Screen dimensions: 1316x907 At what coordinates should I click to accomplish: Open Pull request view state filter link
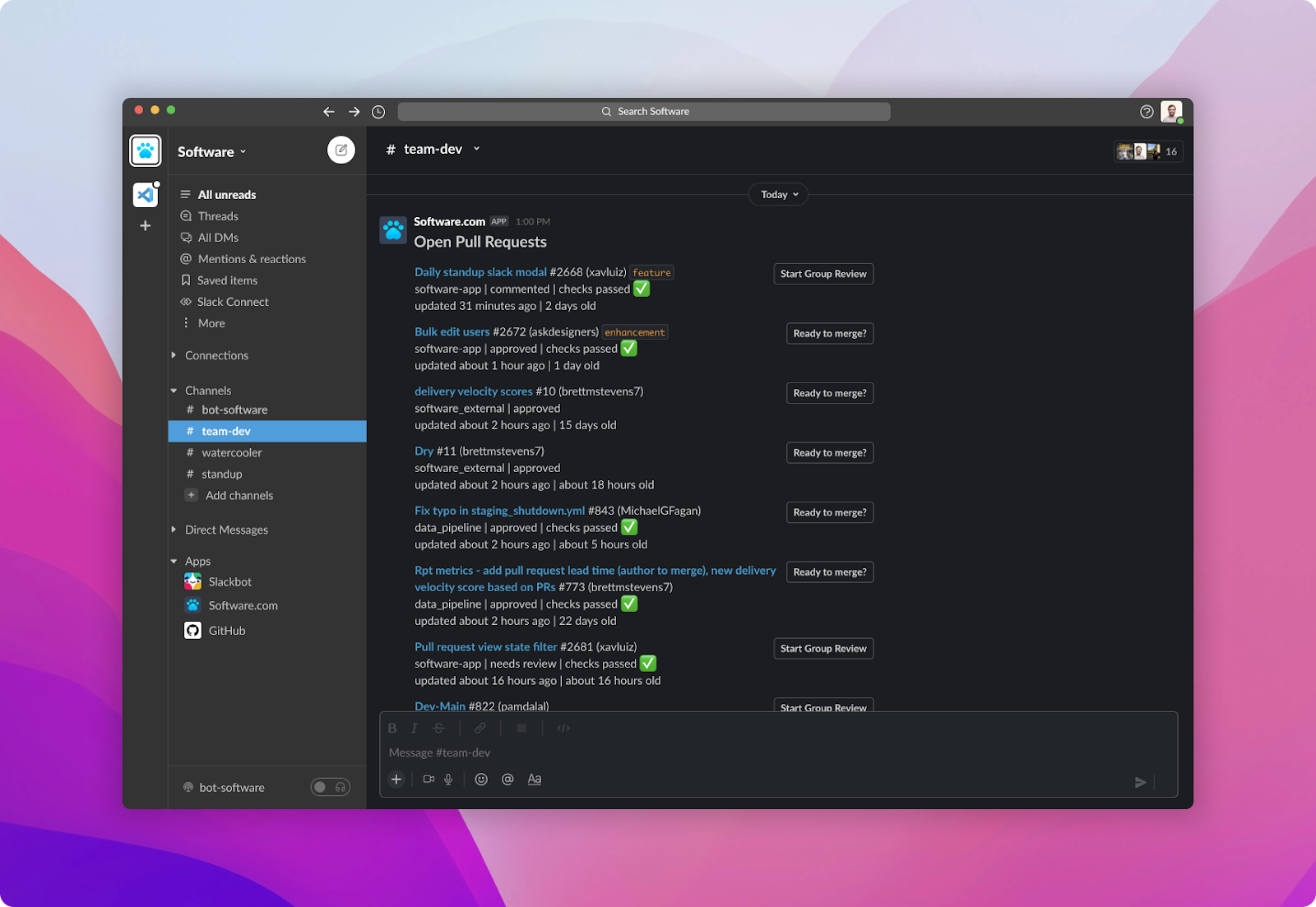pyautogui.click(x=486, y=647)
